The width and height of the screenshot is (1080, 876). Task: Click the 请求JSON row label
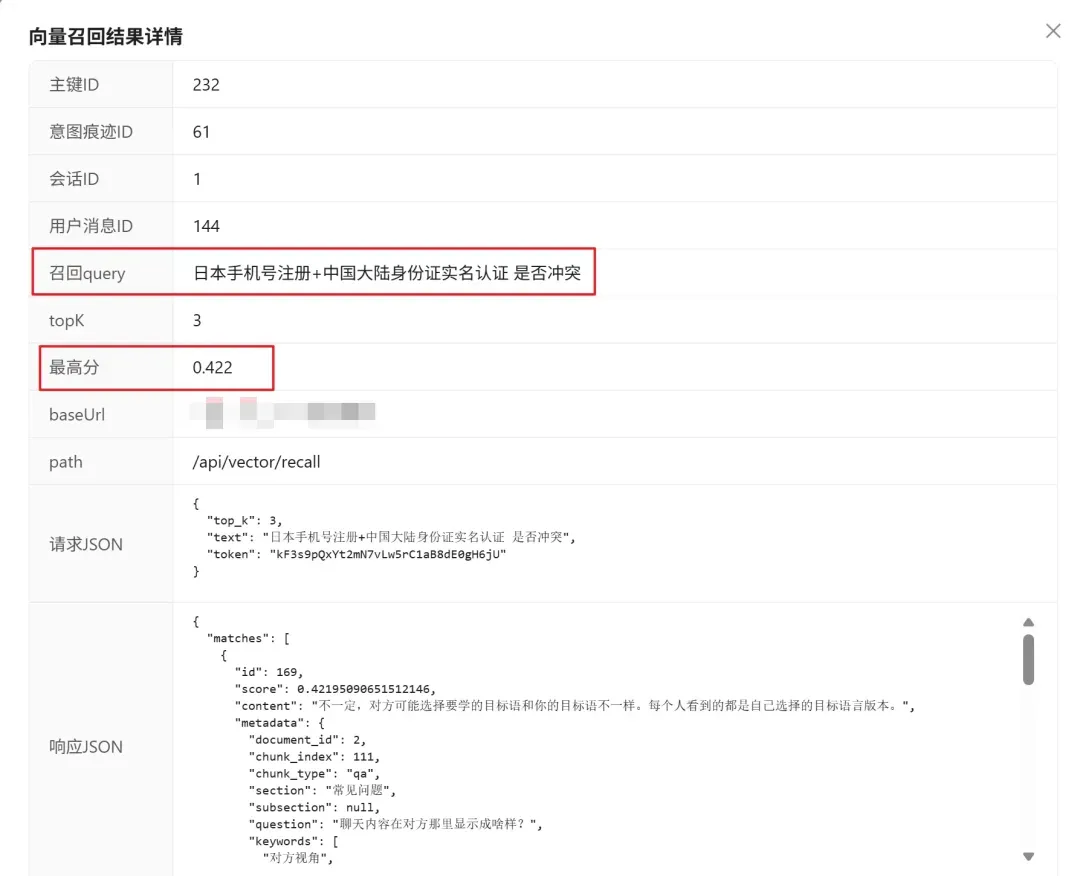86,544
